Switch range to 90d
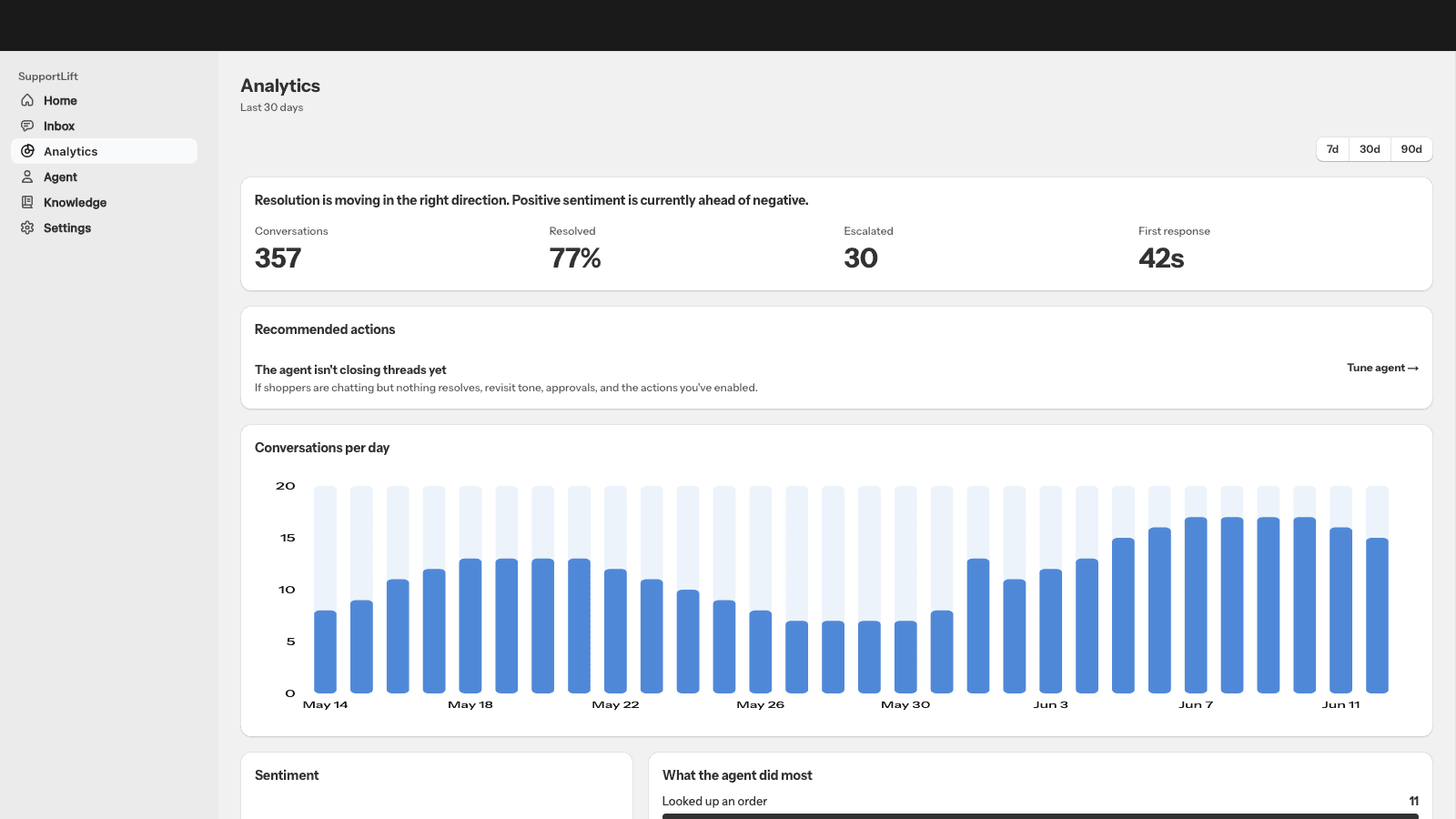This screenshot has height=819, width=1456. tap(1411, 149)
